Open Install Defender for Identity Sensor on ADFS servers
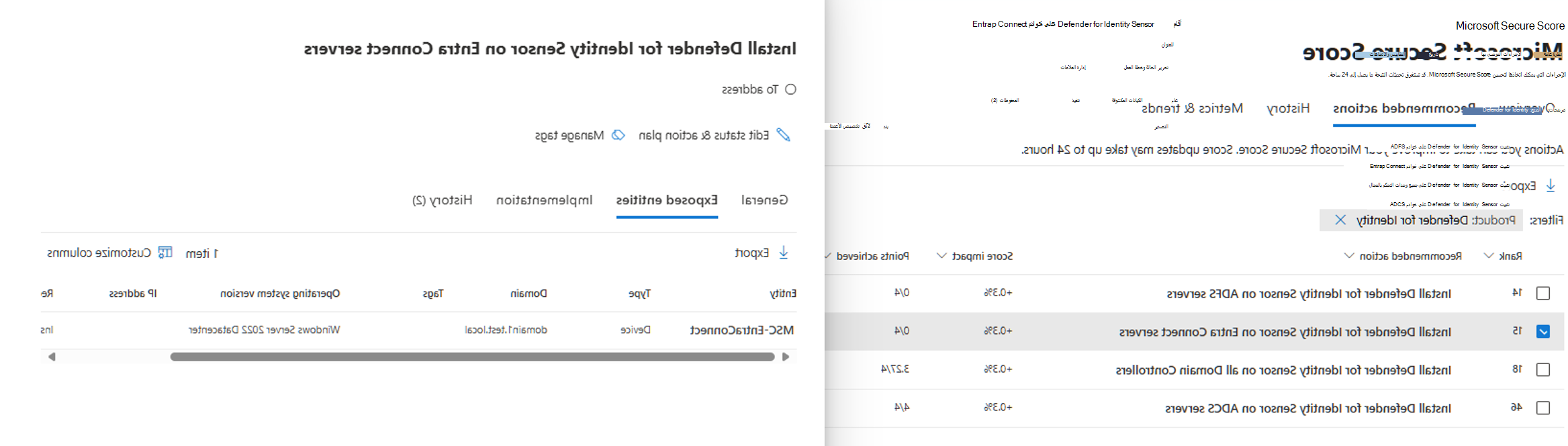Screen dimensions: 1568x446 point(1309,294)
